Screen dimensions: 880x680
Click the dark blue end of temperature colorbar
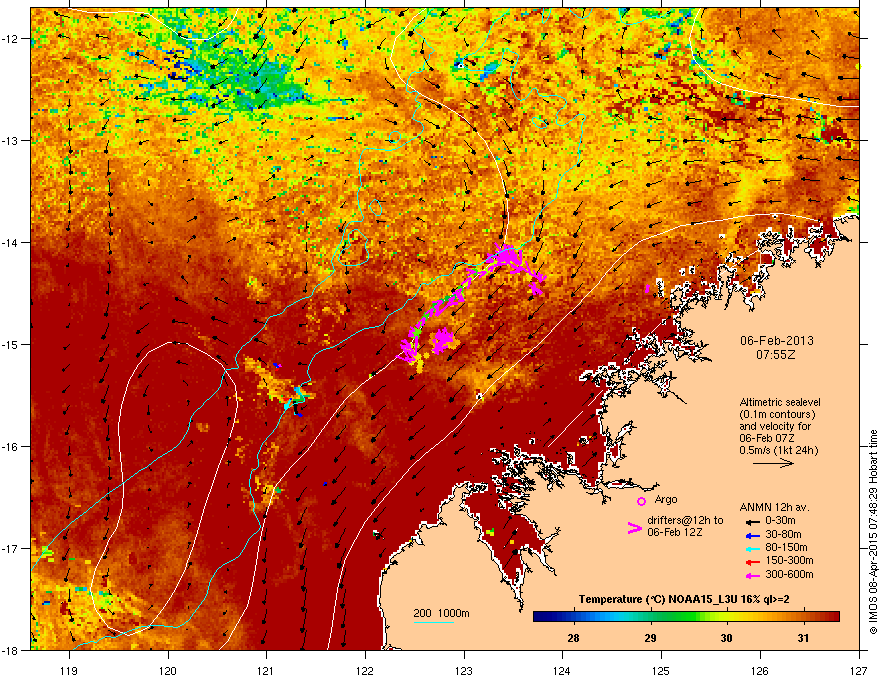coord(539,617)
